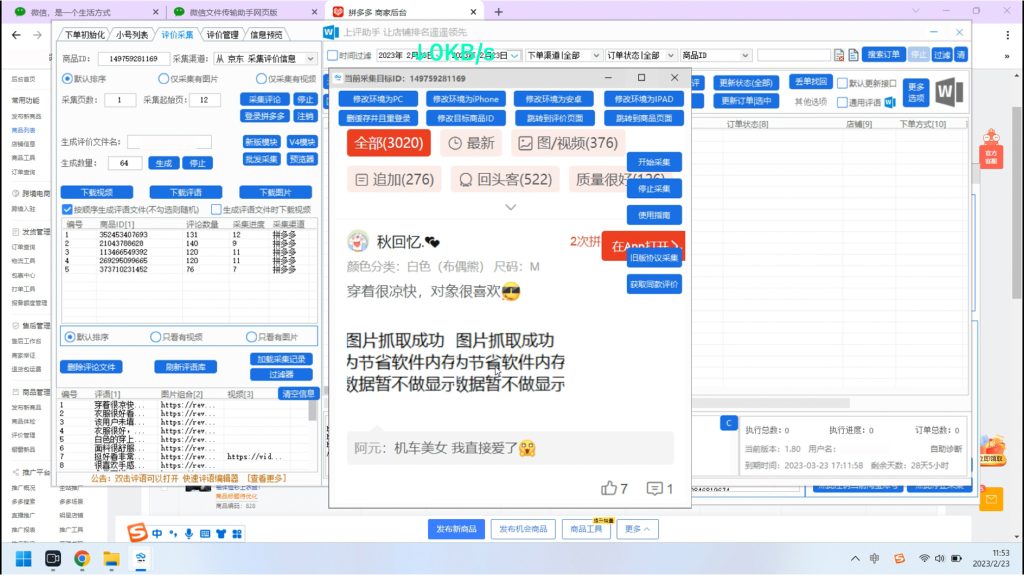
Task: Click the Sogou microphone voice input icon
Action: tap(189, 534)
